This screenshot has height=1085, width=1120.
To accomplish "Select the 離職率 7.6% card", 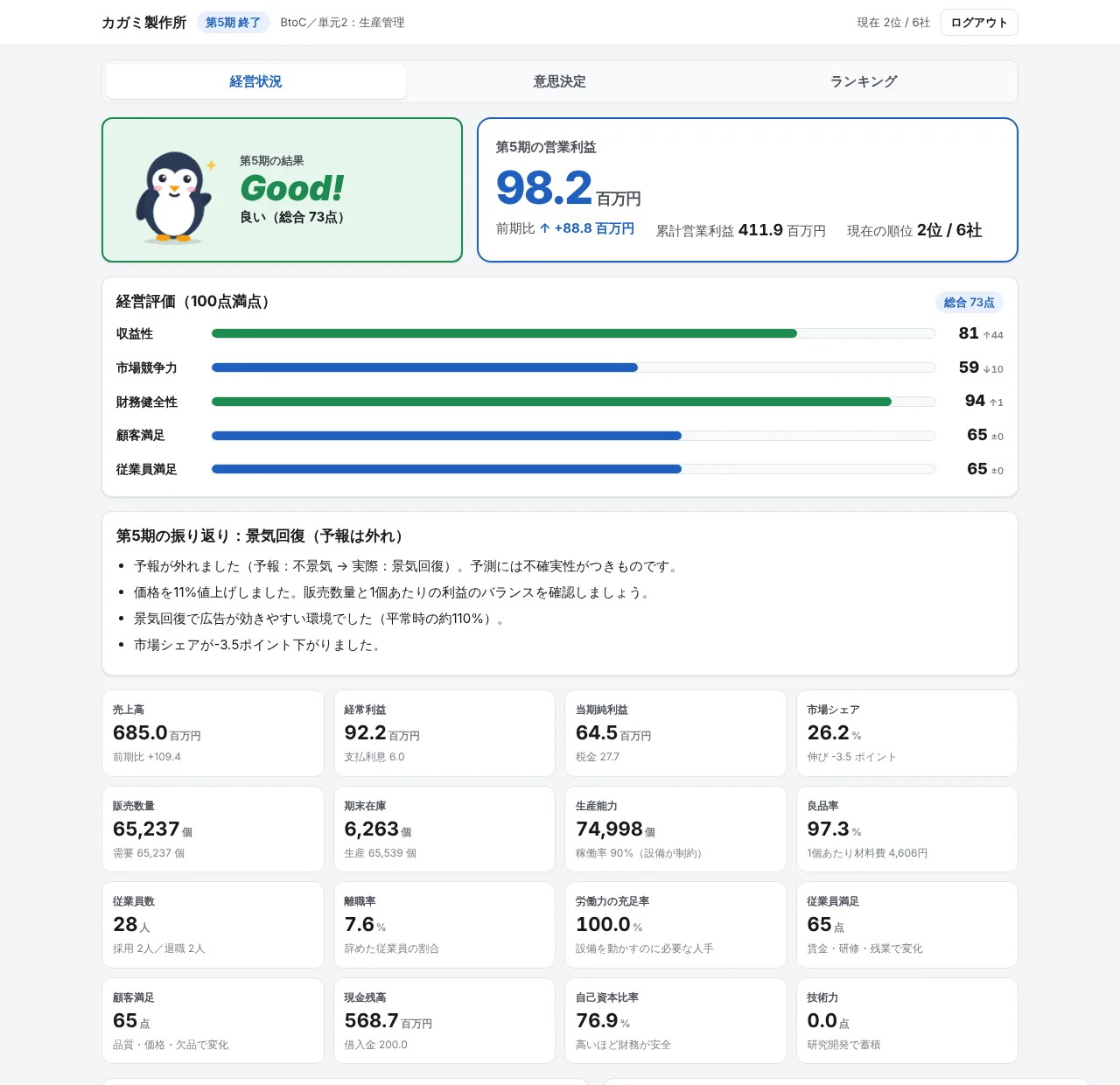I will 444,925.
